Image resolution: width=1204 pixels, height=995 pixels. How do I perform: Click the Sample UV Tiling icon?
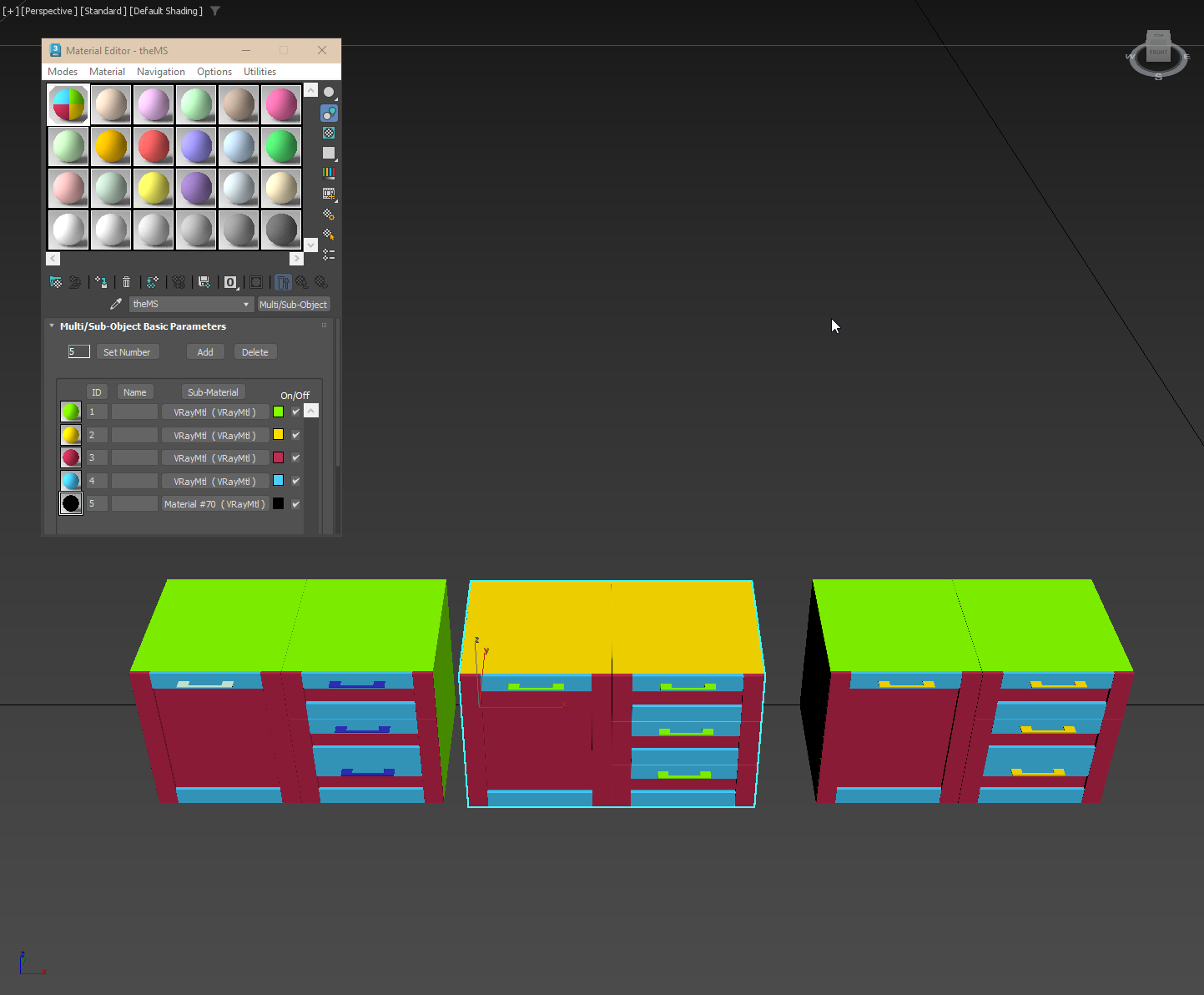click(329, 153)
